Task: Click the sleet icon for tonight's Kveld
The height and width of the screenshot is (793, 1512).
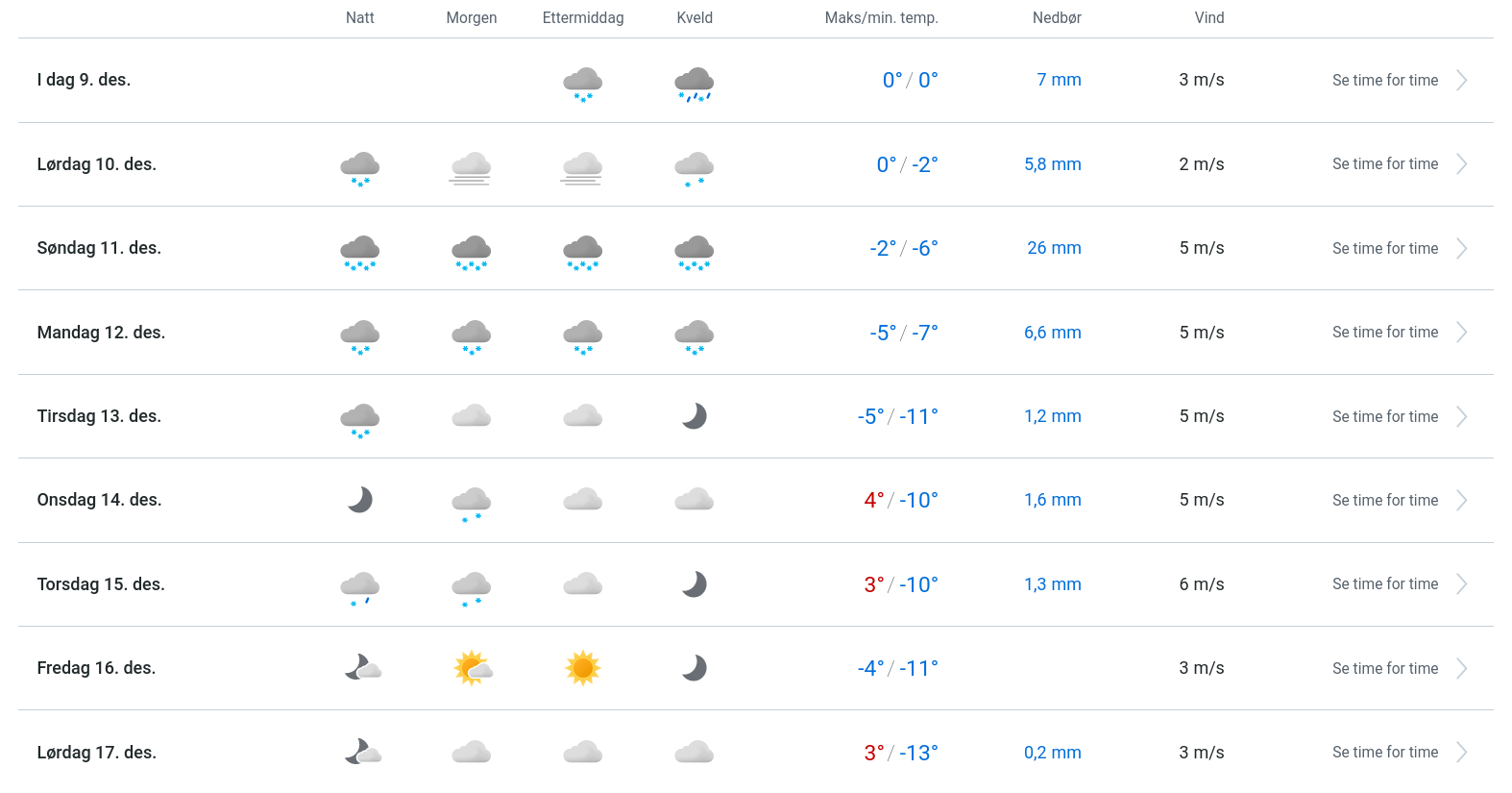Action: (x=694, y=84)
